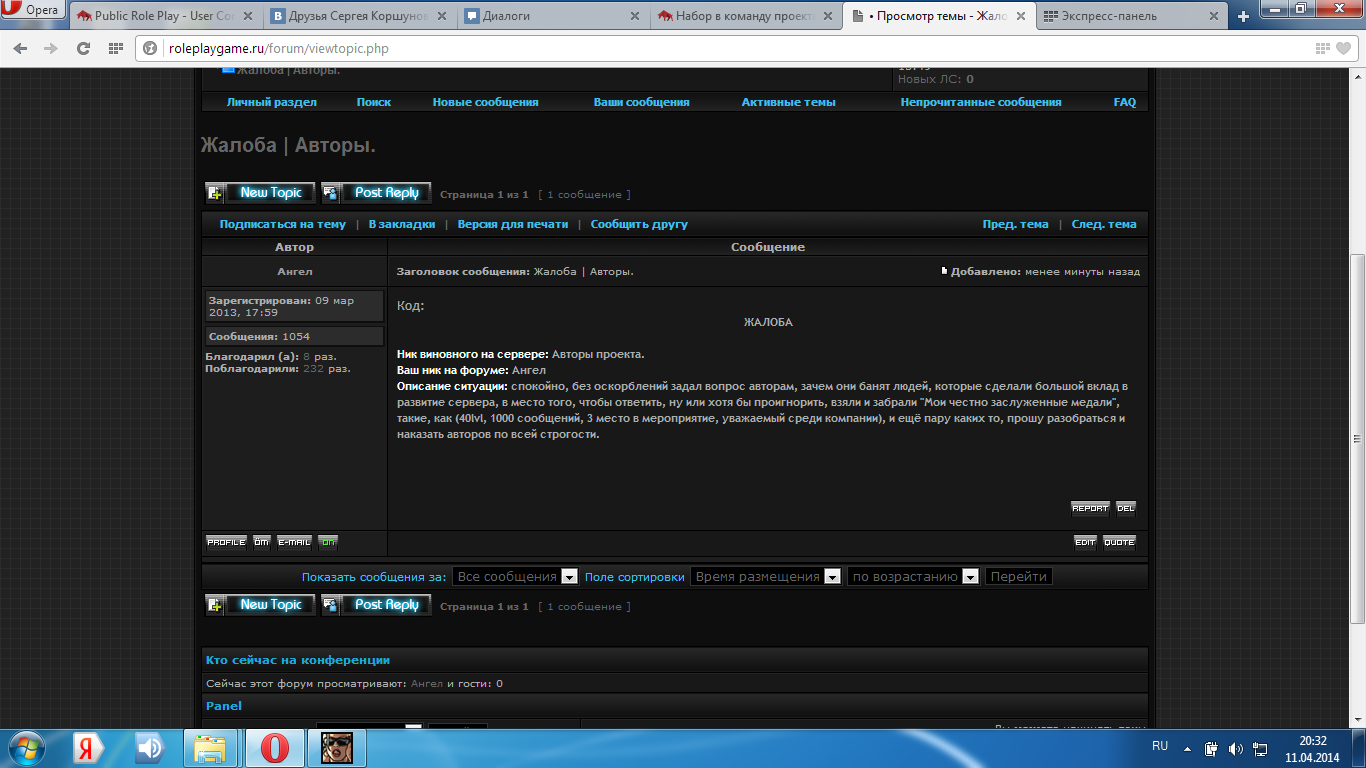
Task: Open the Windows Start menu
Action: tap(26, 748)
